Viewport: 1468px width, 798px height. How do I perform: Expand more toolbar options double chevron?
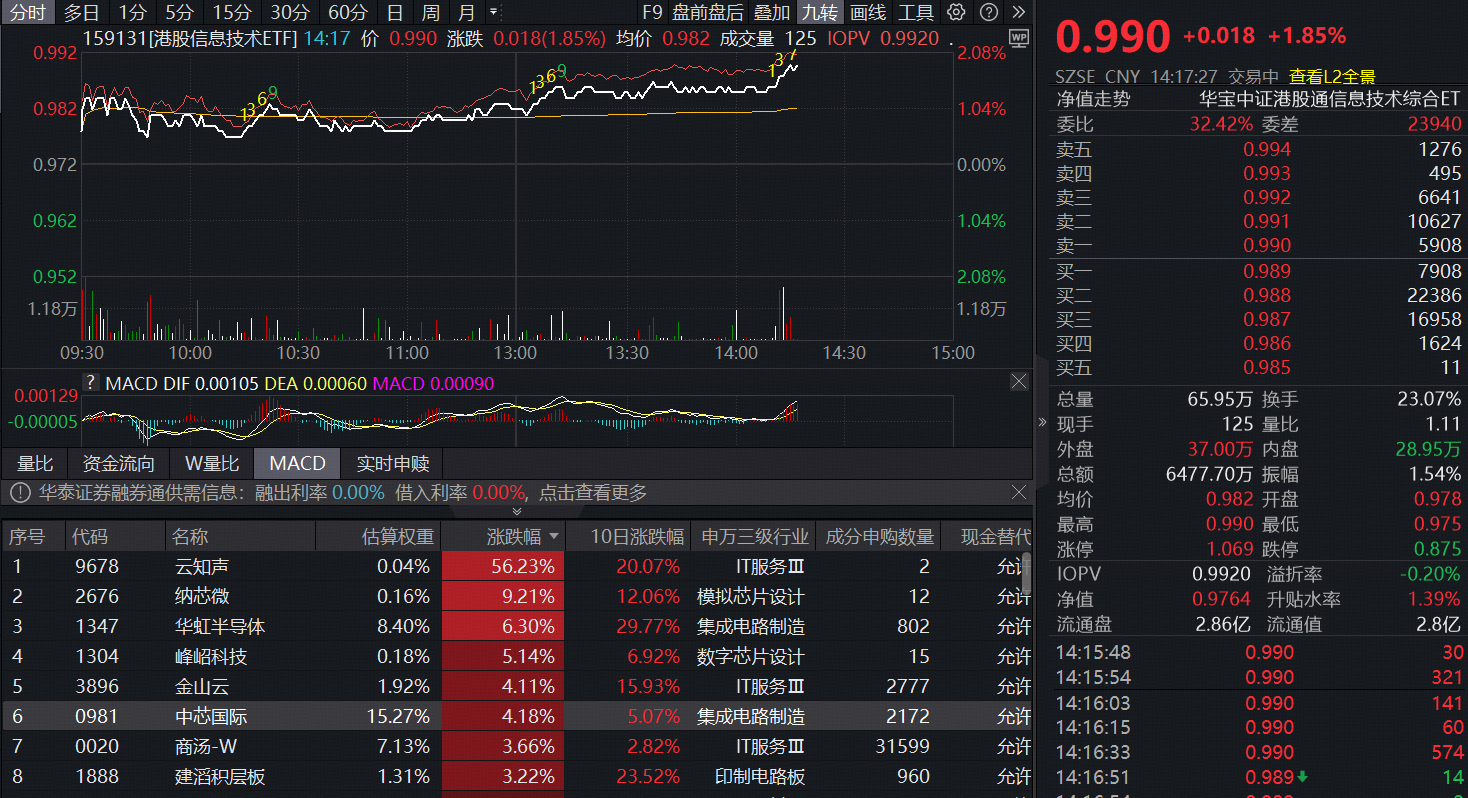1018,13
